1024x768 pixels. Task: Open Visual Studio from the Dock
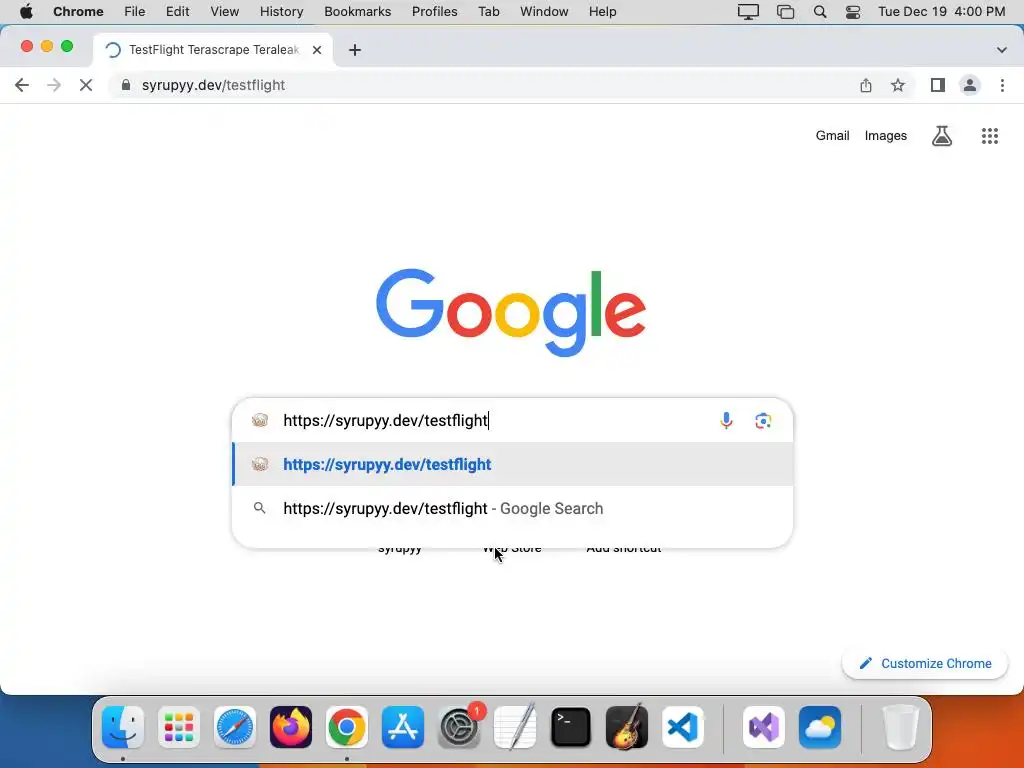[763, 727]
